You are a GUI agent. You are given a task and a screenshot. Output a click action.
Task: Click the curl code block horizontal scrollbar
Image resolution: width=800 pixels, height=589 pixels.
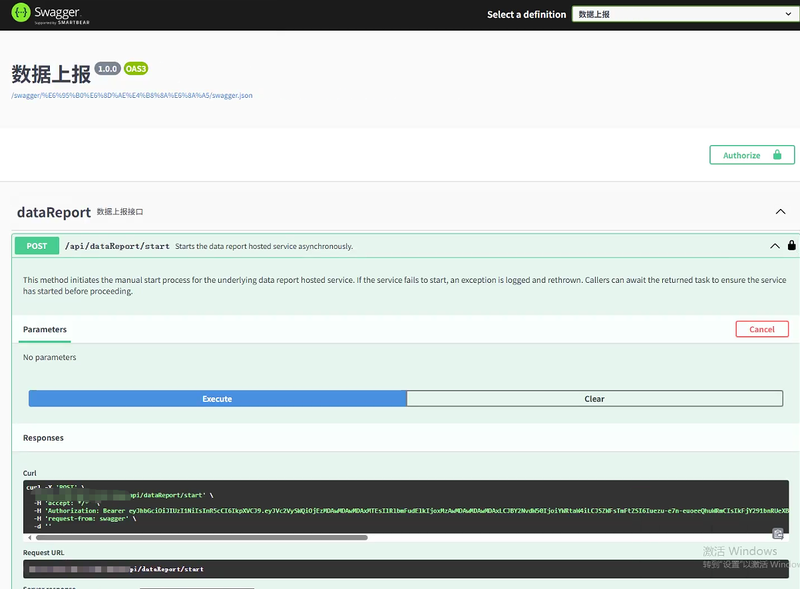pos(200,538)
